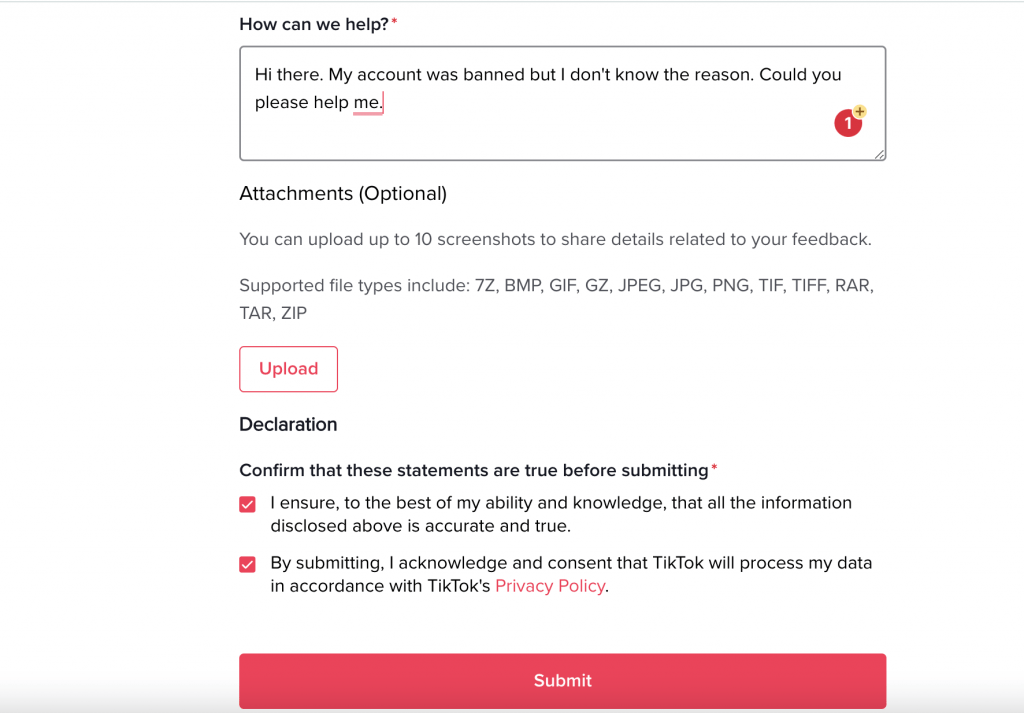The width and height of the screenshot is (1024, 713).
Task: Click the "upload up to 10 screenshots" description
Action: (x=555, y=240)
